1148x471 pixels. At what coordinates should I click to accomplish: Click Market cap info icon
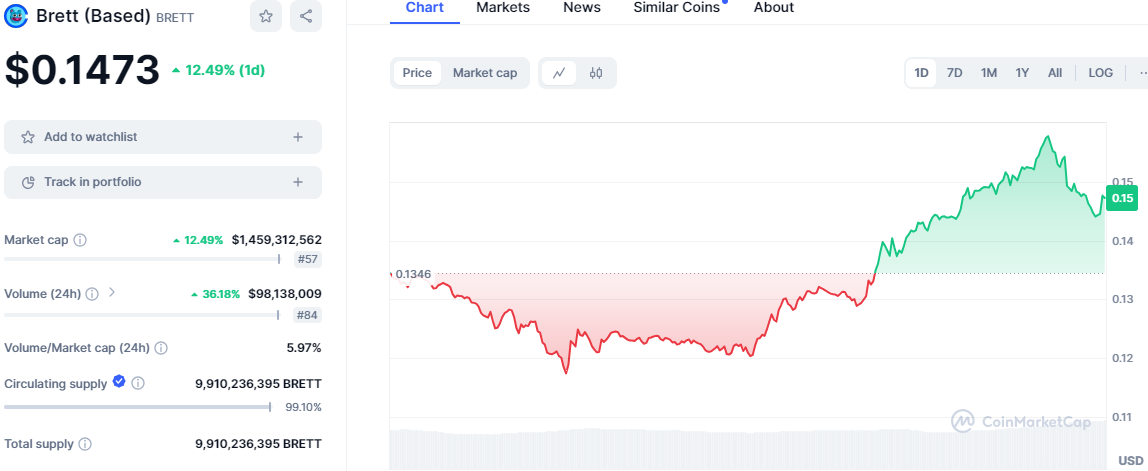(80, 240)
